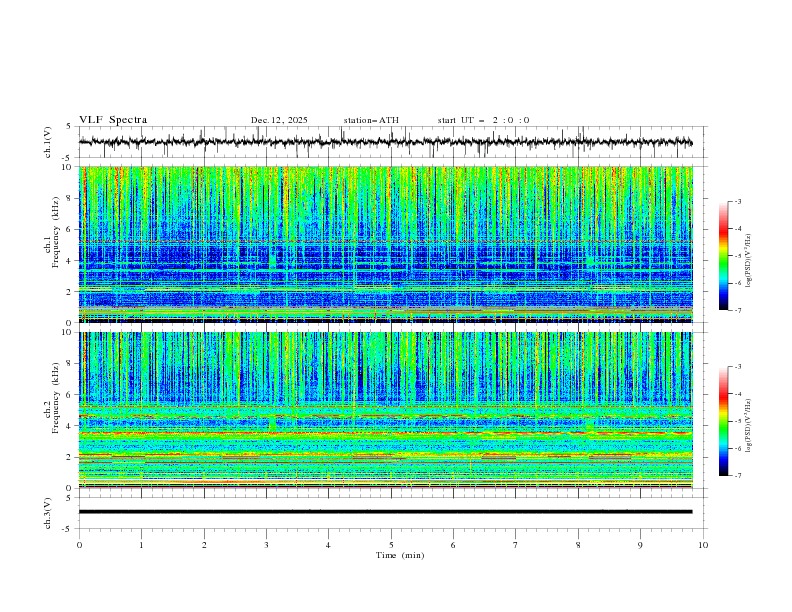Click the ch.1 voltage waveform trace

click(385, 142)
